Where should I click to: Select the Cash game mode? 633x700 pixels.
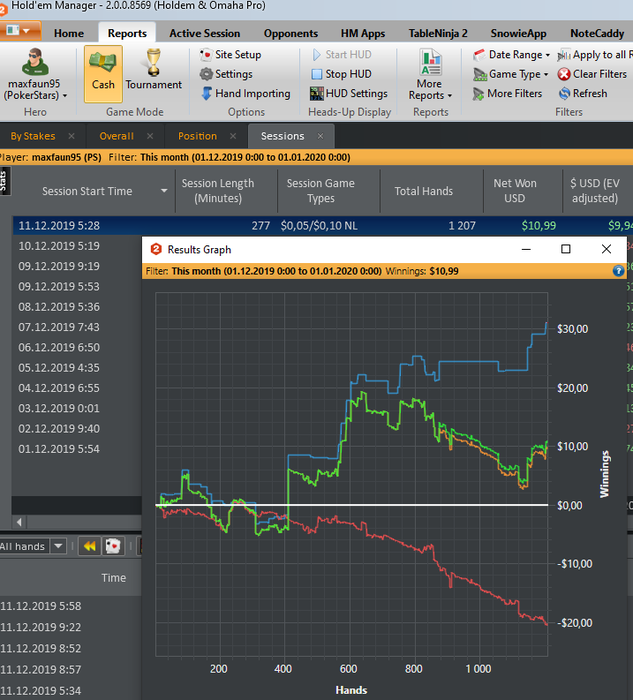pyautogui.click(x=103, y=74)
